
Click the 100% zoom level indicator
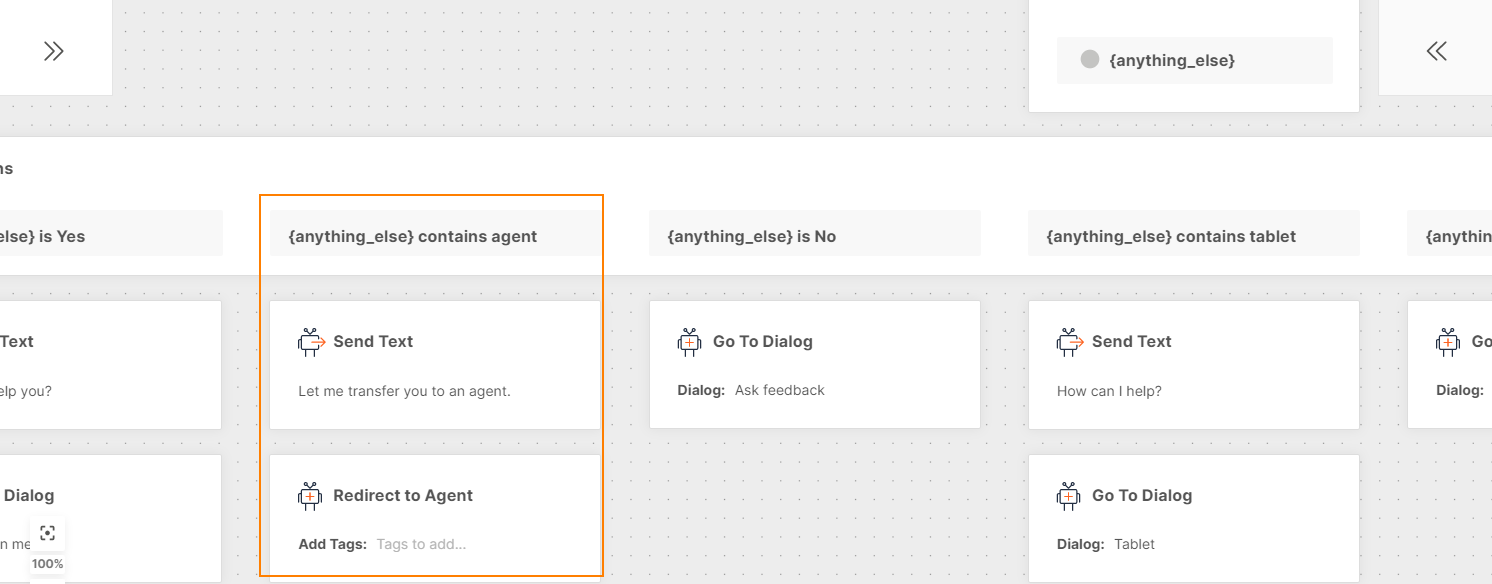[47, 564]
